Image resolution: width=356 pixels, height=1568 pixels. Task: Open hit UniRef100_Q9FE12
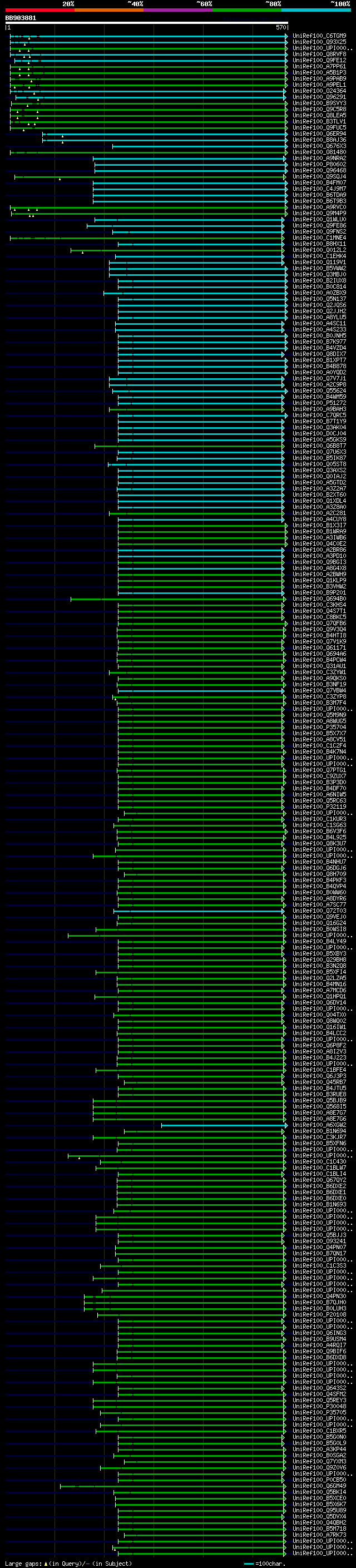coord(319,60)
